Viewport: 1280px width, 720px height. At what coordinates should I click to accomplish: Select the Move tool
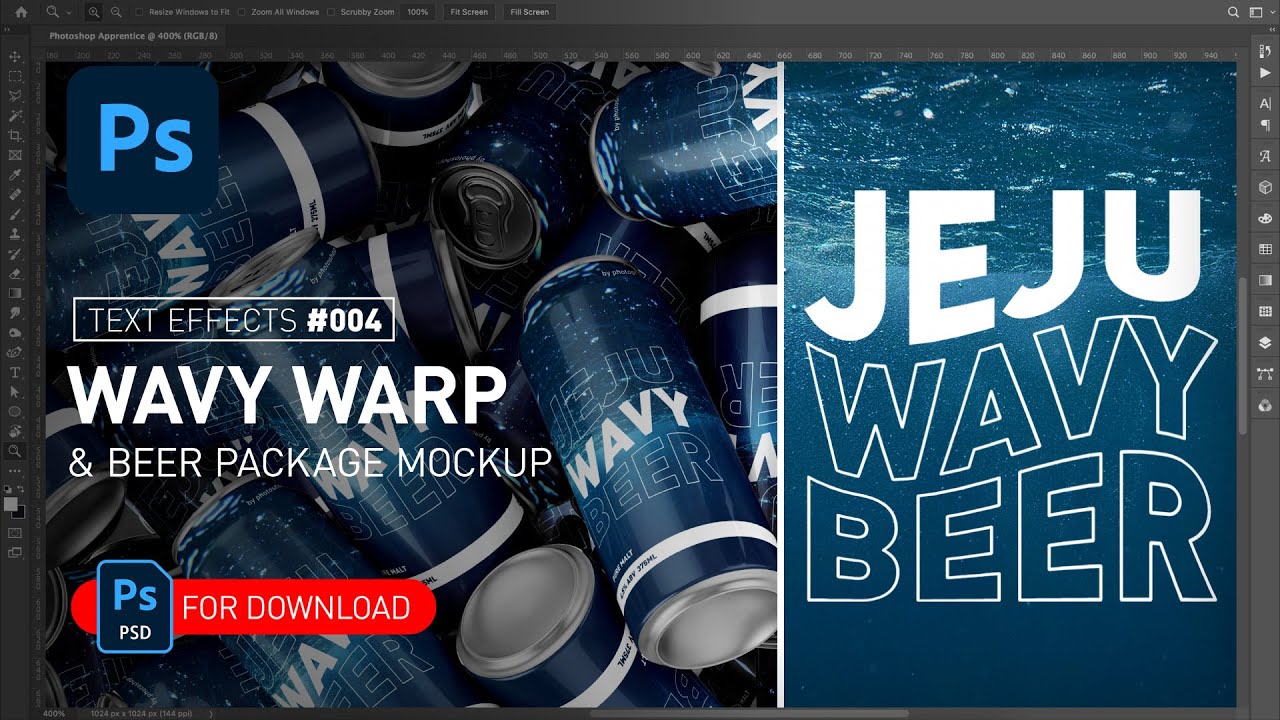(15, 56)
